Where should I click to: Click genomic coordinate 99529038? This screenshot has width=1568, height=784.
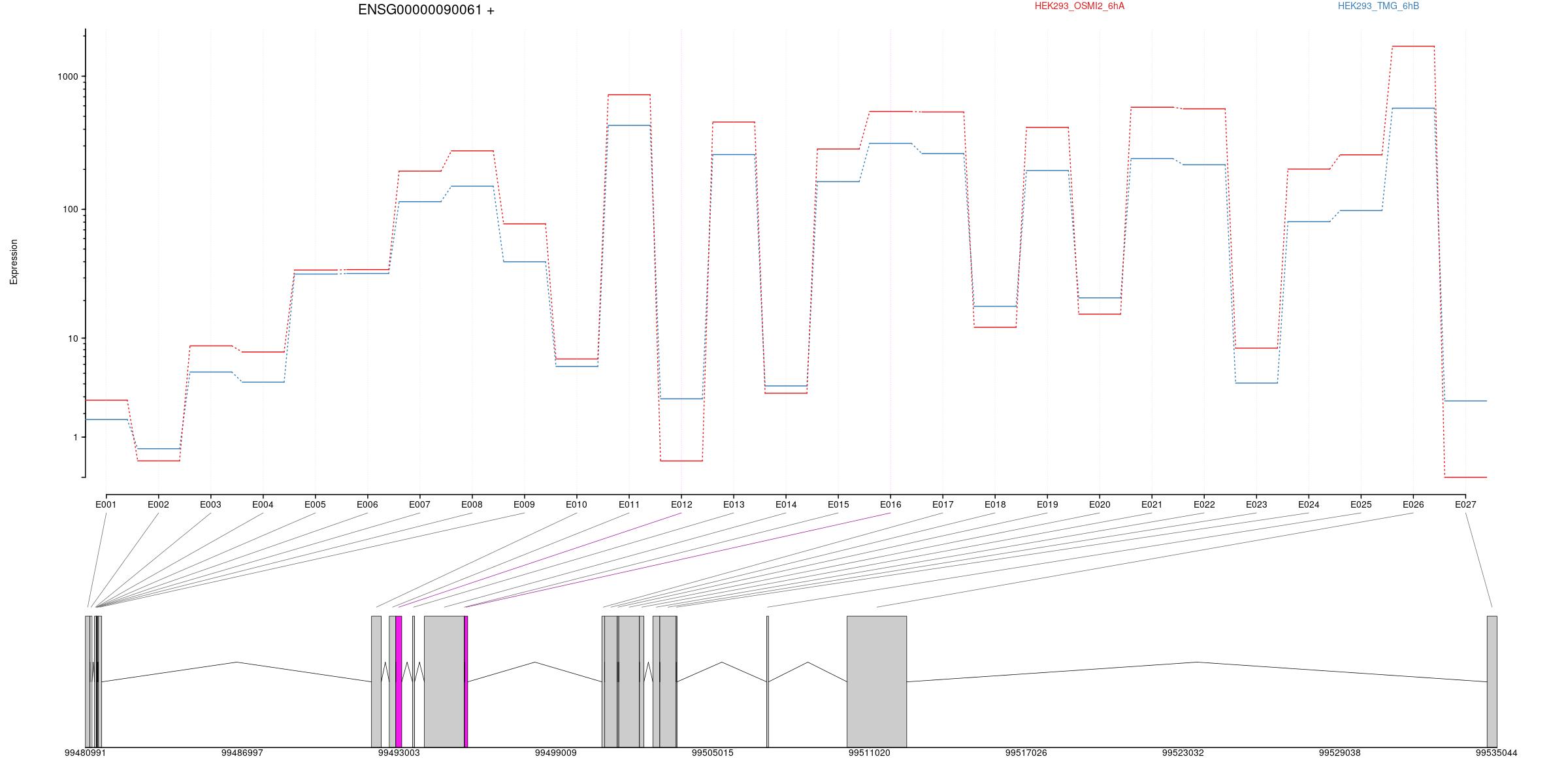(x=1340, y=753)
